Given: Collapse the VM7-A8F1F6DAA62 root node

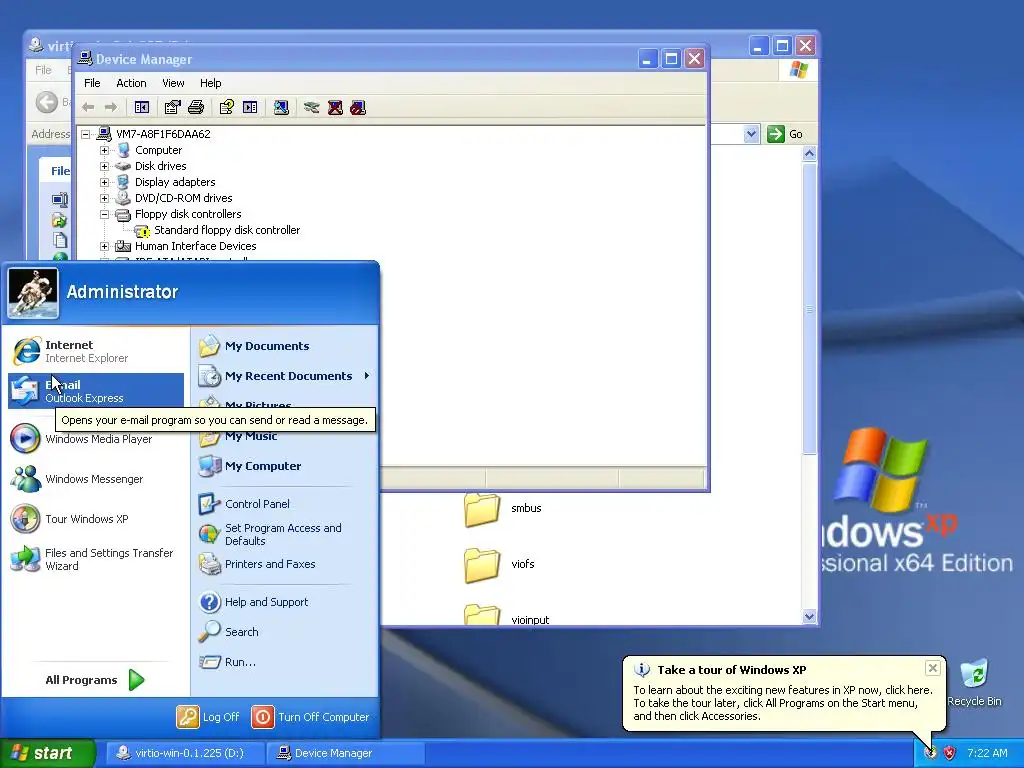Looking at the screenshot, I should click(x=86, y=134).
